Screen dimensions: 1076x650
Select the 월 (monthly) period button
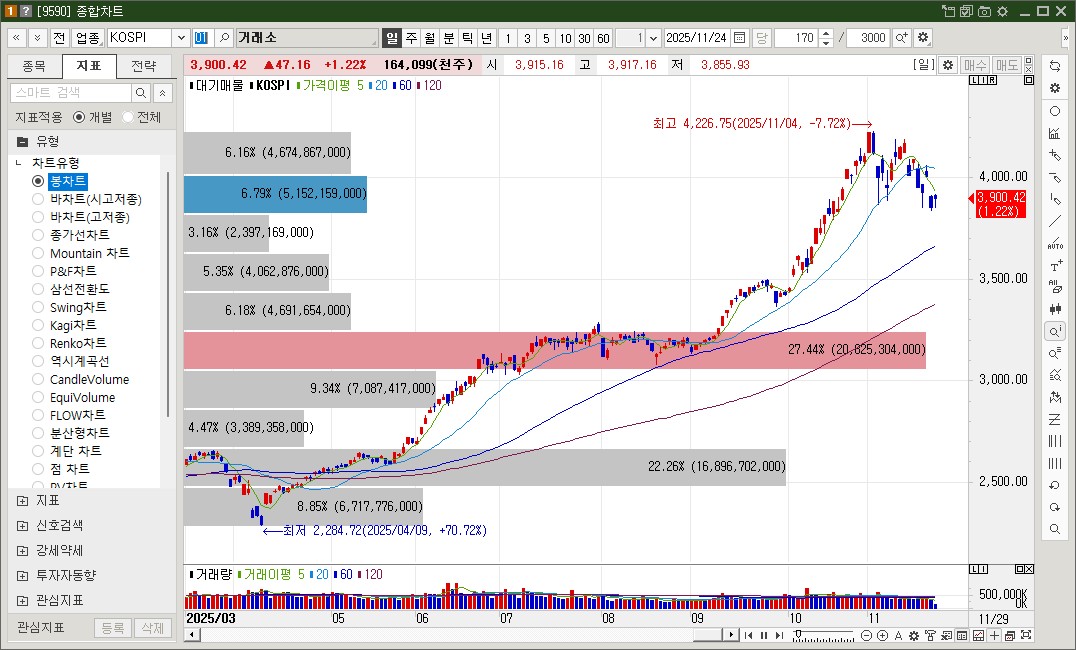pos(430,38)
